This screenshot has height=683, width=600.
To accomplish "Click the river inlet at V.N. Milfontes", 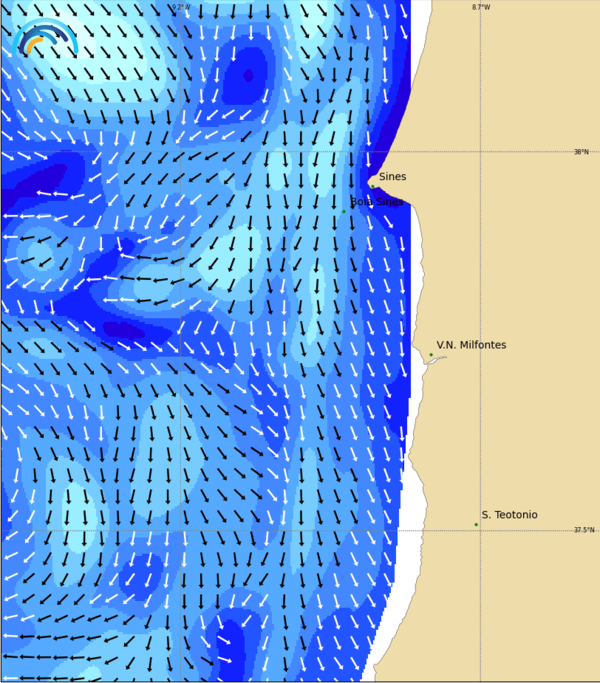I will (434, 361).
